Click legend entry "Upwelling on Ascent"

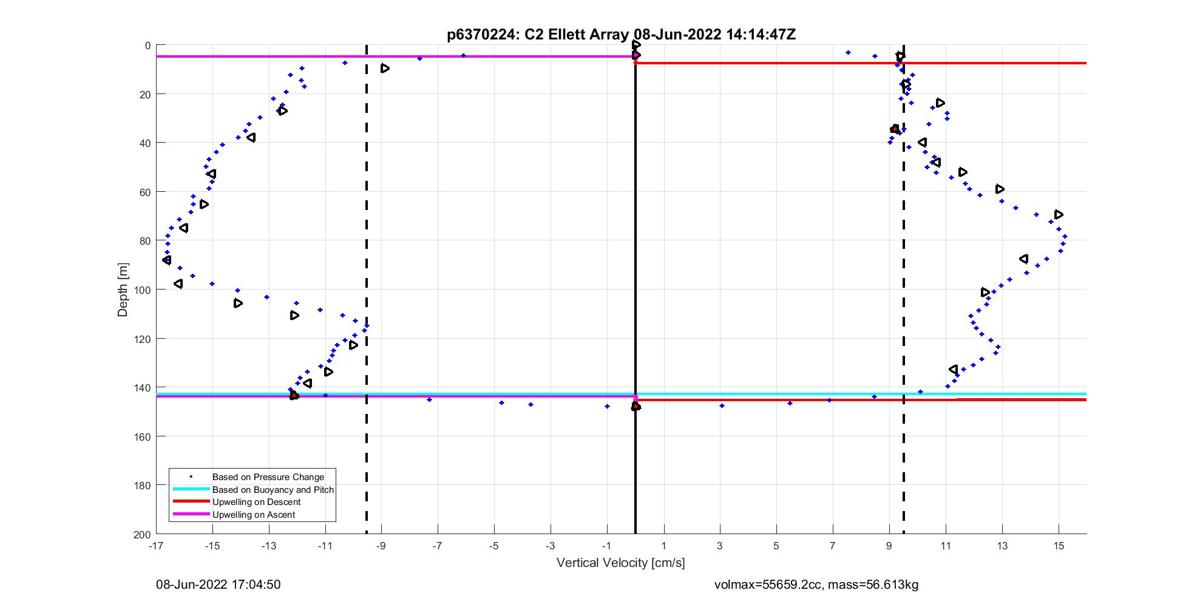[x=253, y=514]
